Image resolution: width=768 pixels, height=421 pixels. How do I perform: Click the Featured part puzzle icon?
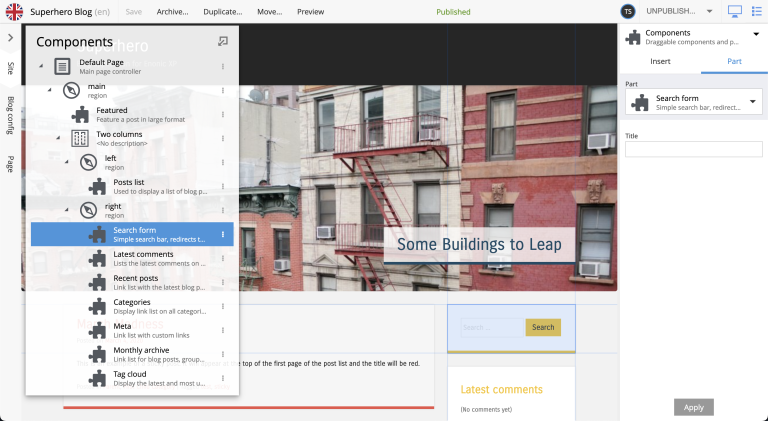click(x=80, y=115)
